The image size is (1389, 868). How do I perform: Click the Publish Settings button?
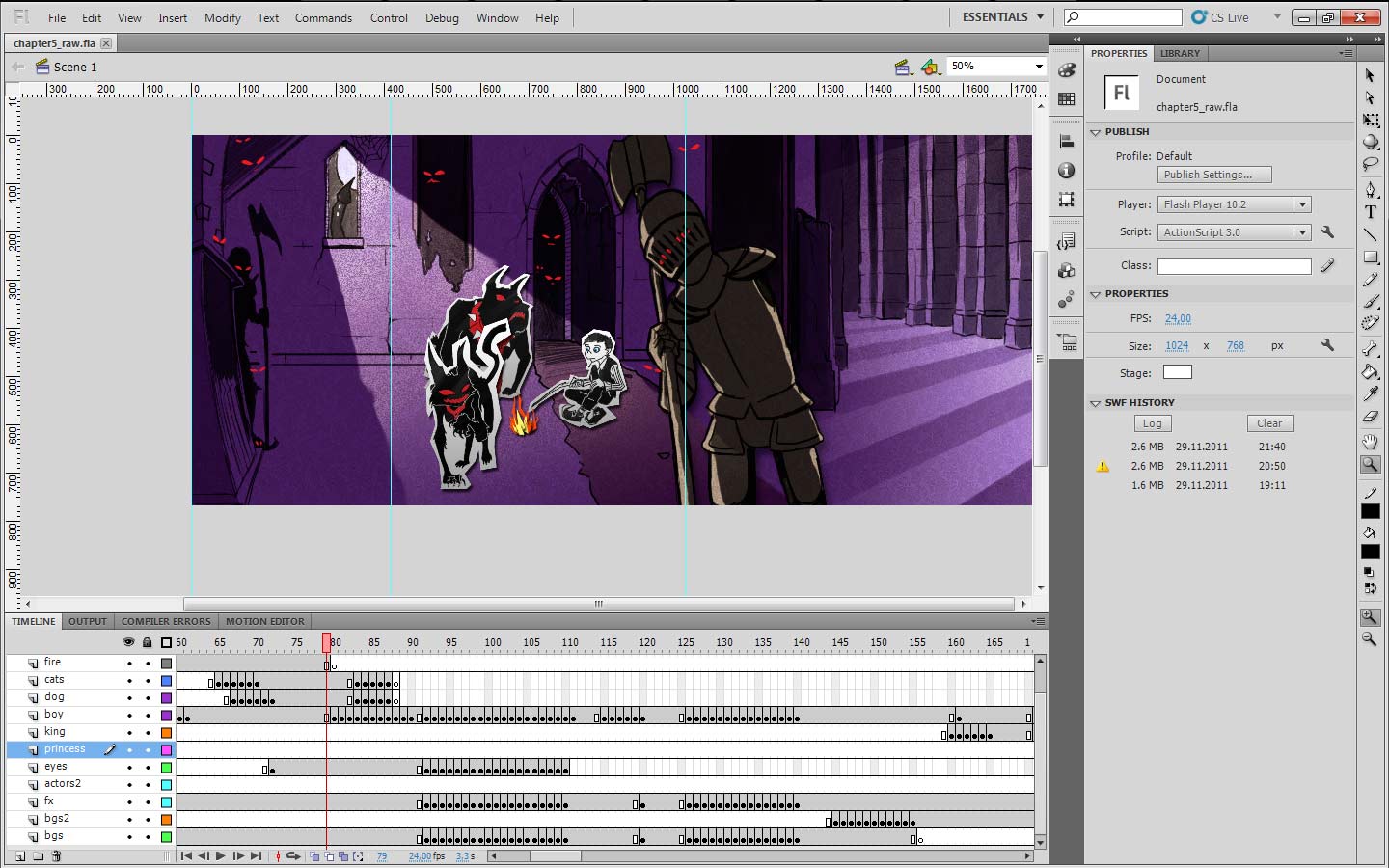click(1214, 175)
